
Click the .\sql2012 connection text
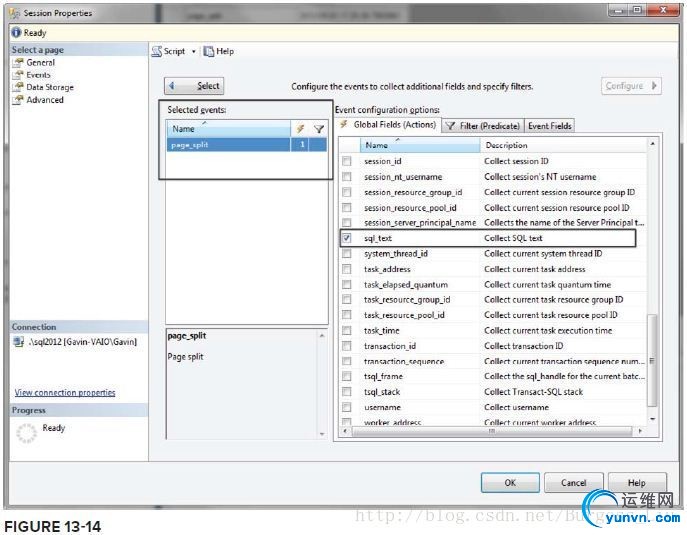[82, 342]
